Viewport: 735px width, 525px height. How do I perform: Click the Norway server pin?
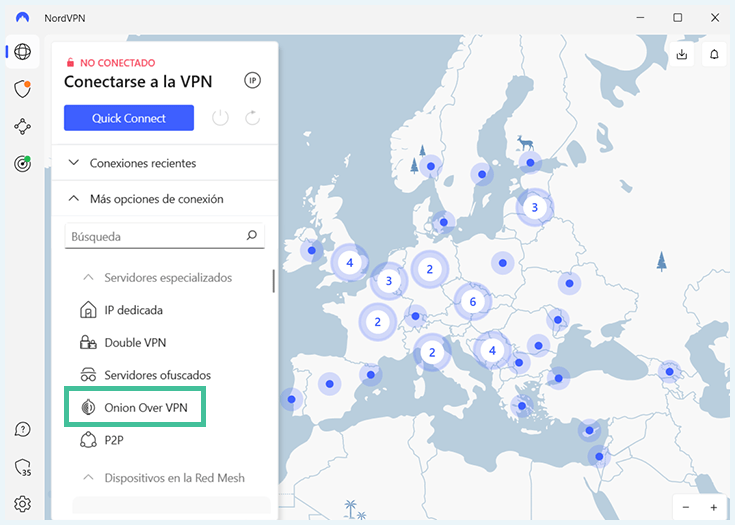(x=431, y=166)
